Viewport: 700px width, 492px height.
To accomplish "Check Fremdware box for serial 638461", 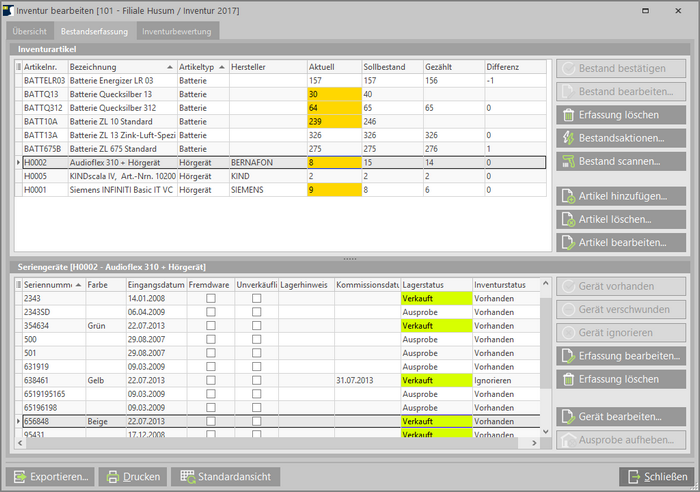I will [x=210, y=380].
